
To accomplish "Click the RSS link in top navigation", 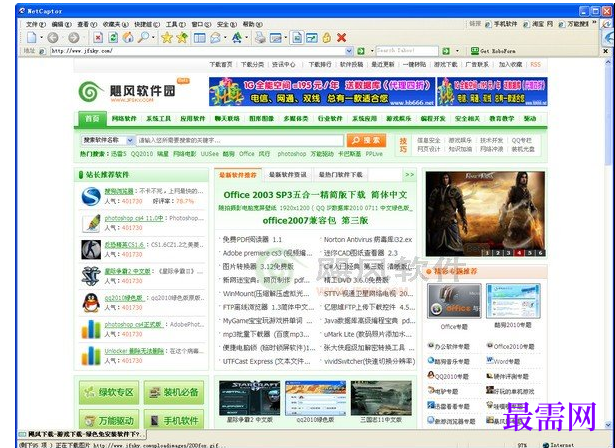I will [535, 64].
